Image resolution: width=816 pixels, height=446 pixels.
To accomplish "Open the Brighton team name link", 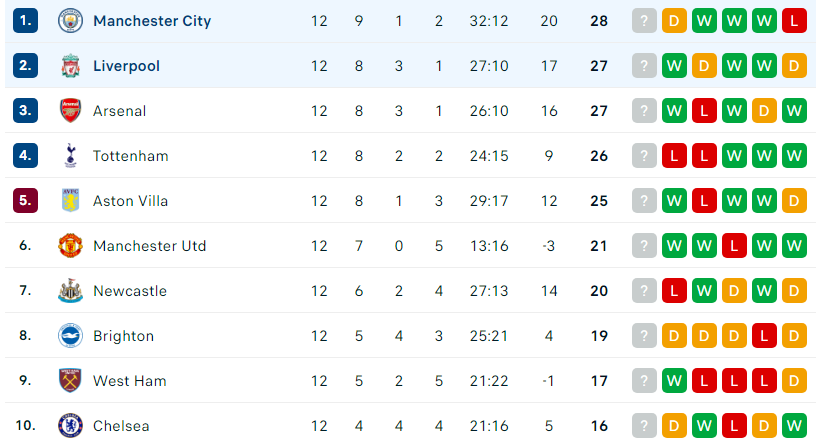I will click(123, 336).
